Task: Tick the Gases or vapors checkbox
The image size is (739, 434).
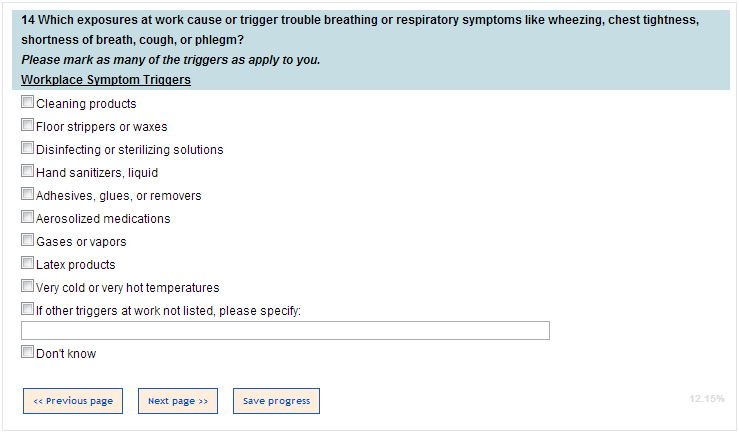Action: pyautogui.click(x=27, y=241)
